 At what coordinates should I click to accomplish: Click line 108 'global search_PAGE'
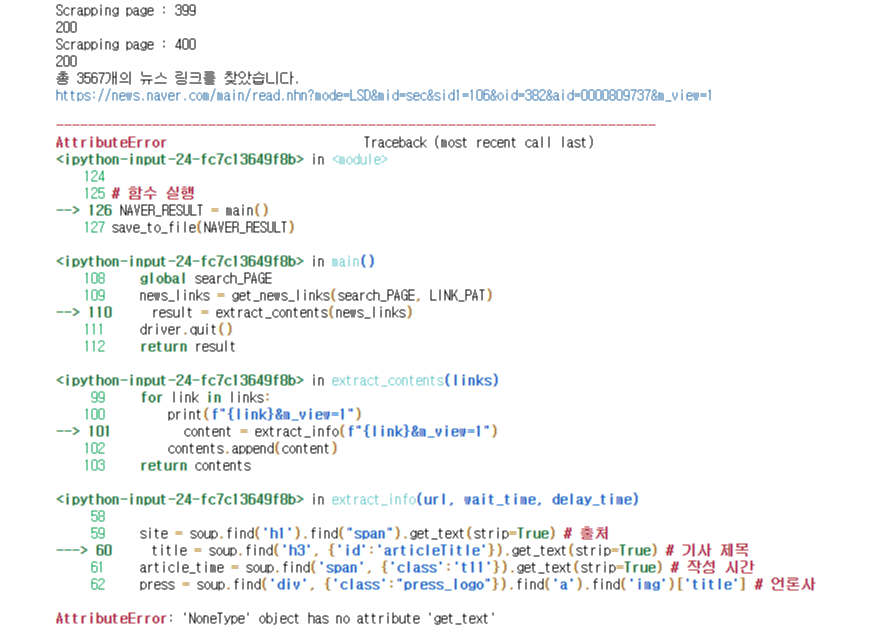pos(206,278)
